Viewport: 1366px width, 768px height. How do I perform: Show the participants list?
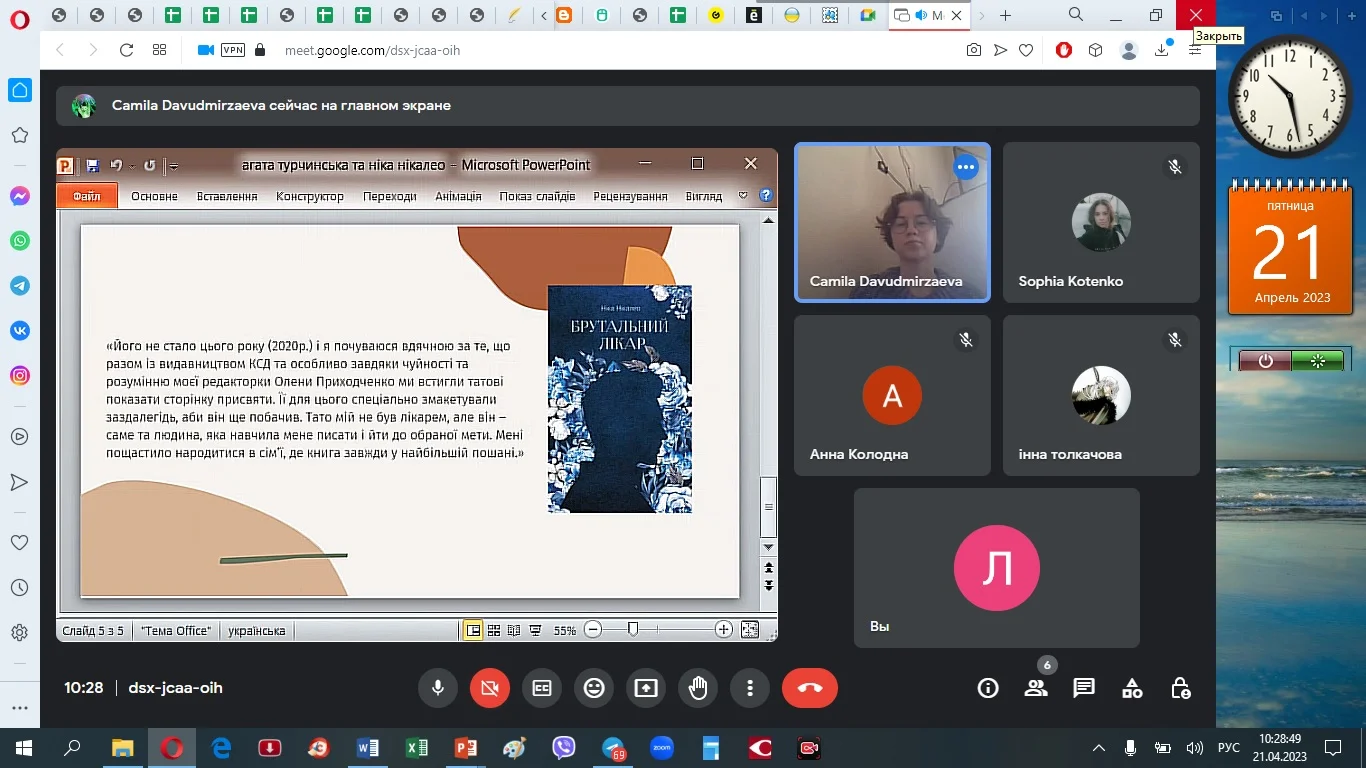[1036, 688]
